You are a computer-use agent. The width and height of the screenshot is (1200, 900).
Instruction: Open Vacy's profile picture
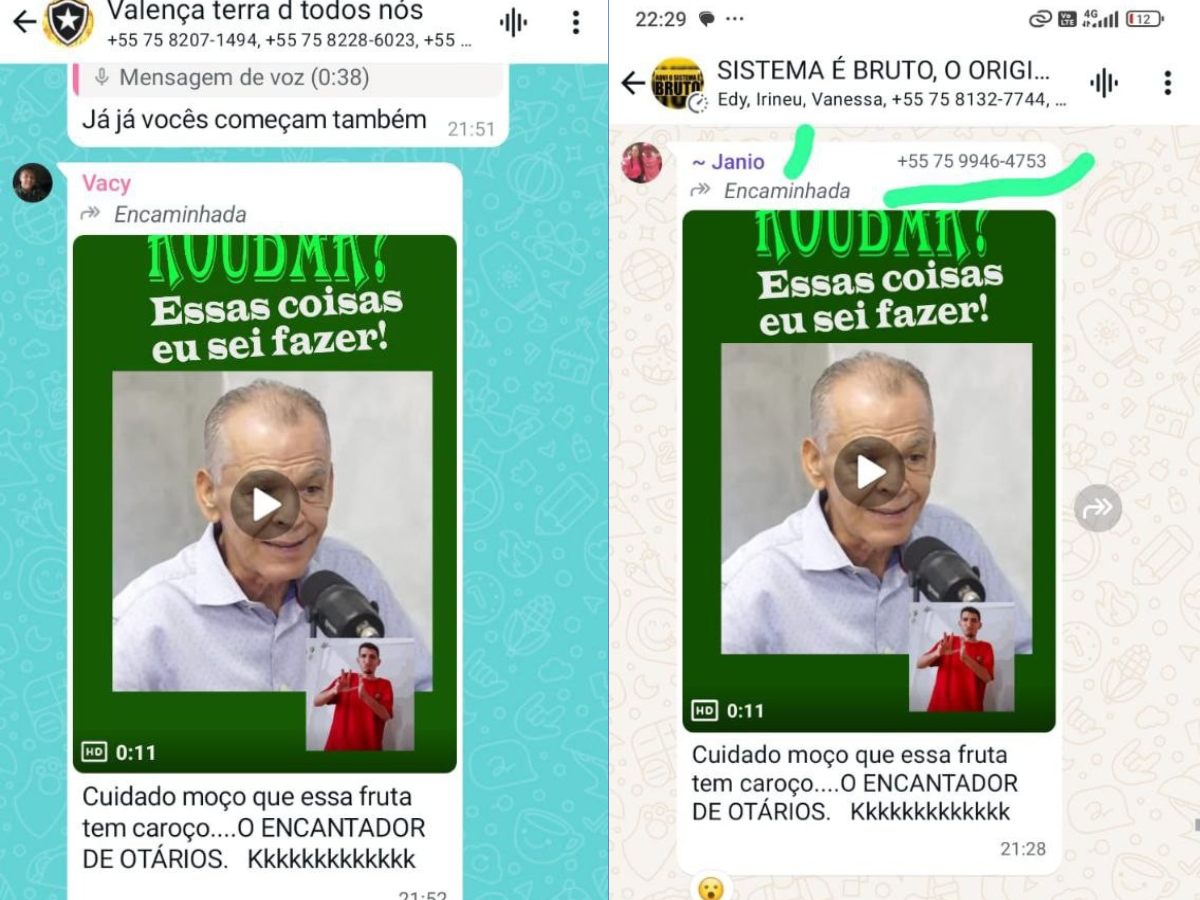tap(32, 183)
